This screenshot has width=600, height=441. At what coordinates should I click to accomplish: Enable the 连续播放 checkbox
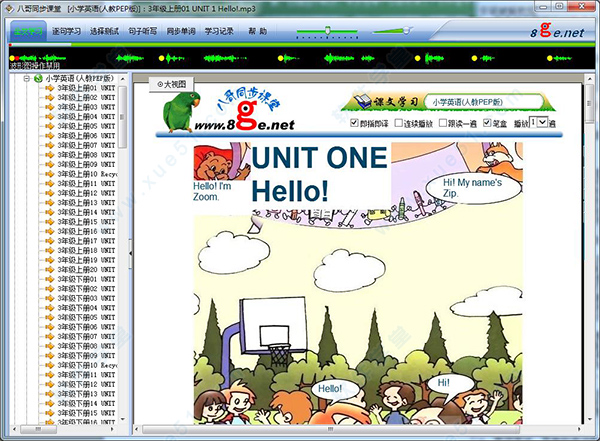[399, 123]
